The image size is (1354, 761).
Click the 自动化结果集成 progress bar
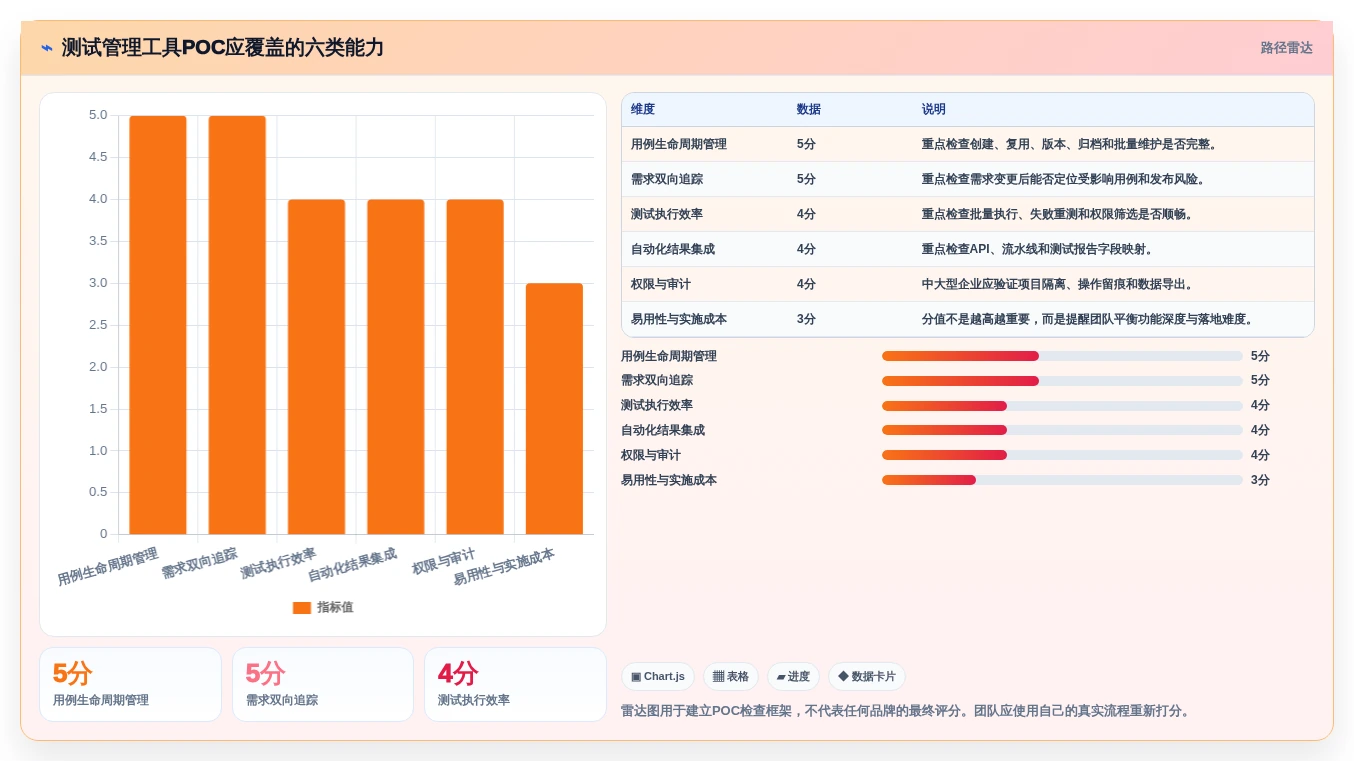(1062, 430)
